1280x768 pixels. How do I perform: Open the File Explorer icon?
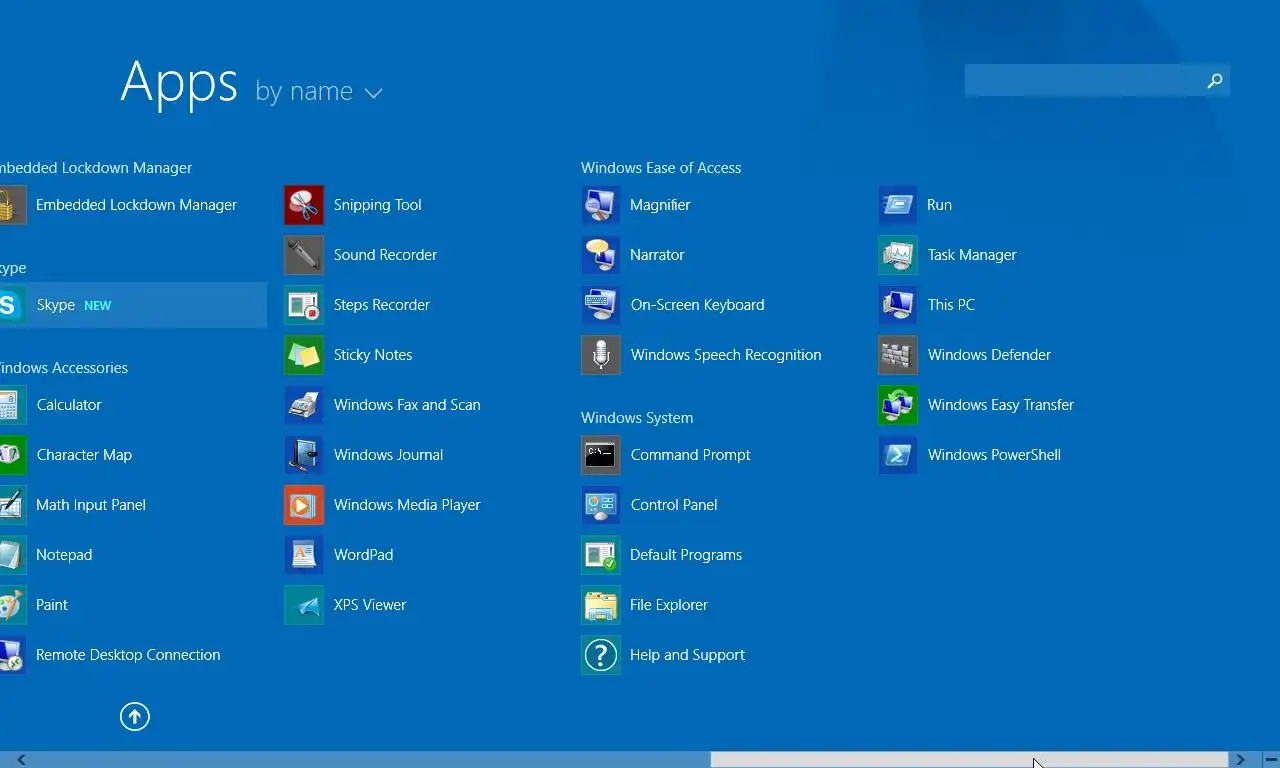[x=601, y=605]
